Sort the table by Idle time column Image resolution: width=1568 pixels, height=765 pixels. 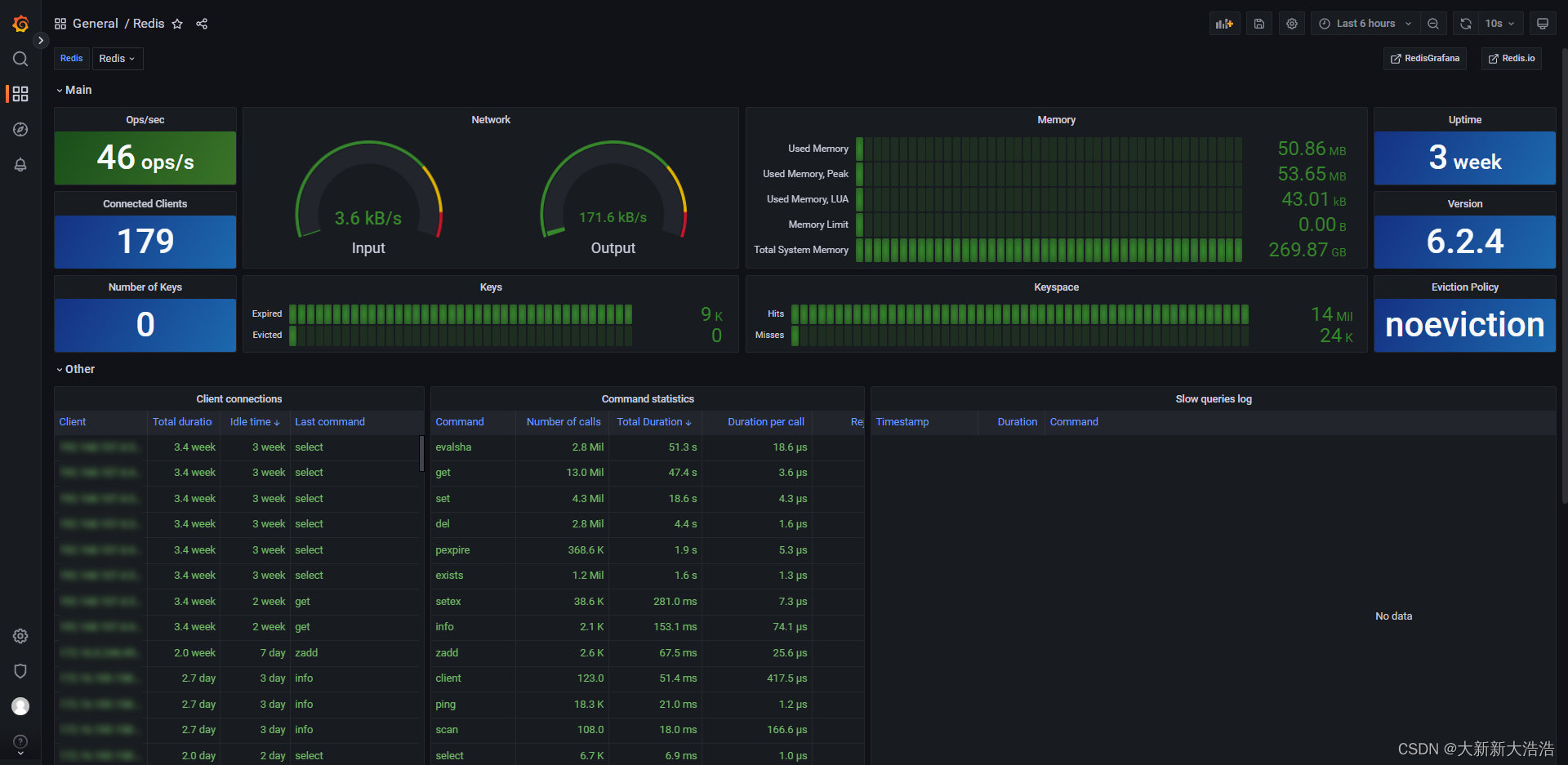click(x=255, y=422)
